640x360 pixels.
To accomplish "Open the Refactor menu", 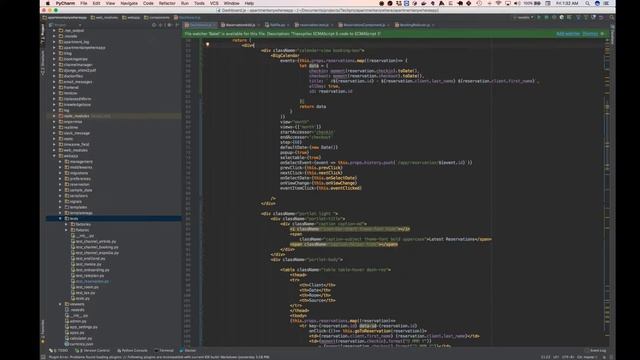I will pyautogui.click(x=167, y=3).
